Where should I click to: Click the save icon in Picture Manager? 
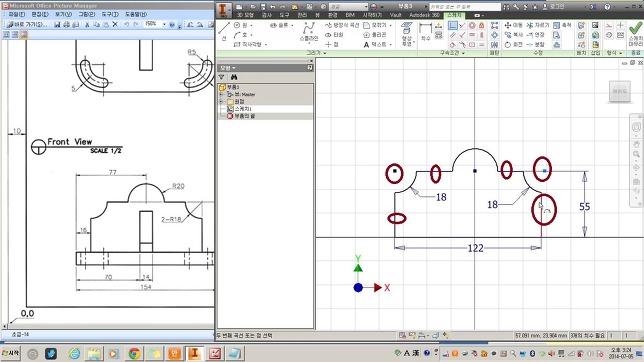57,25
